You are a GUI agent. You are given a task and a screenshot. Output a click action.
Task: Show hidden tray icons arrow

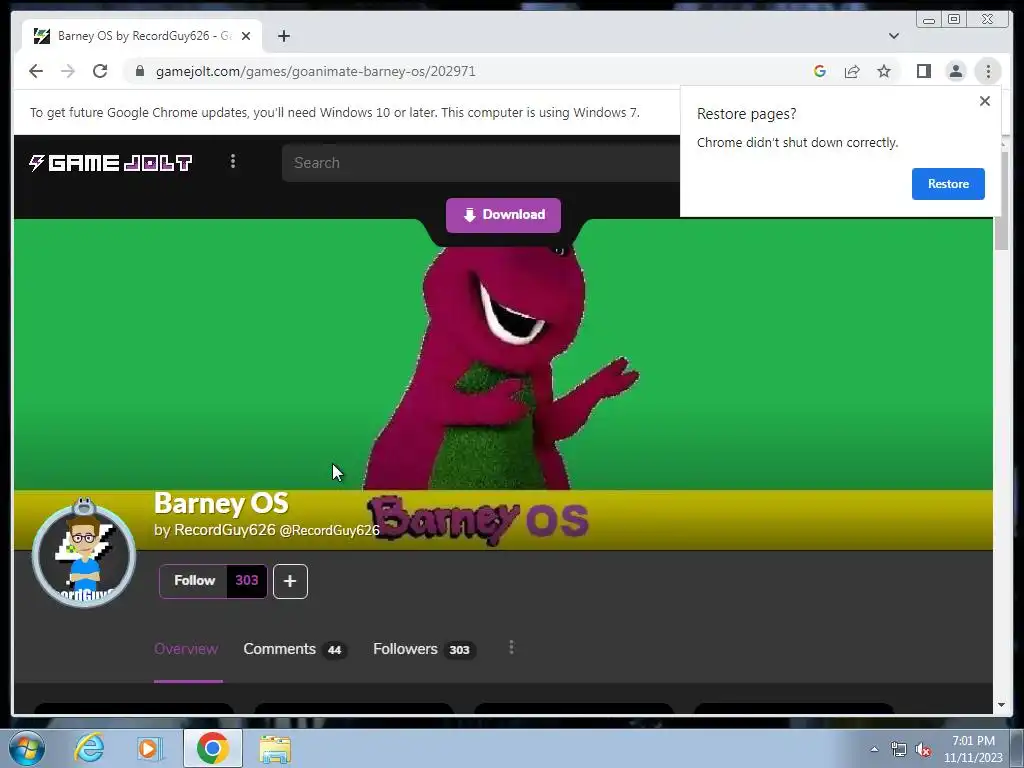[x=874, y=749]
